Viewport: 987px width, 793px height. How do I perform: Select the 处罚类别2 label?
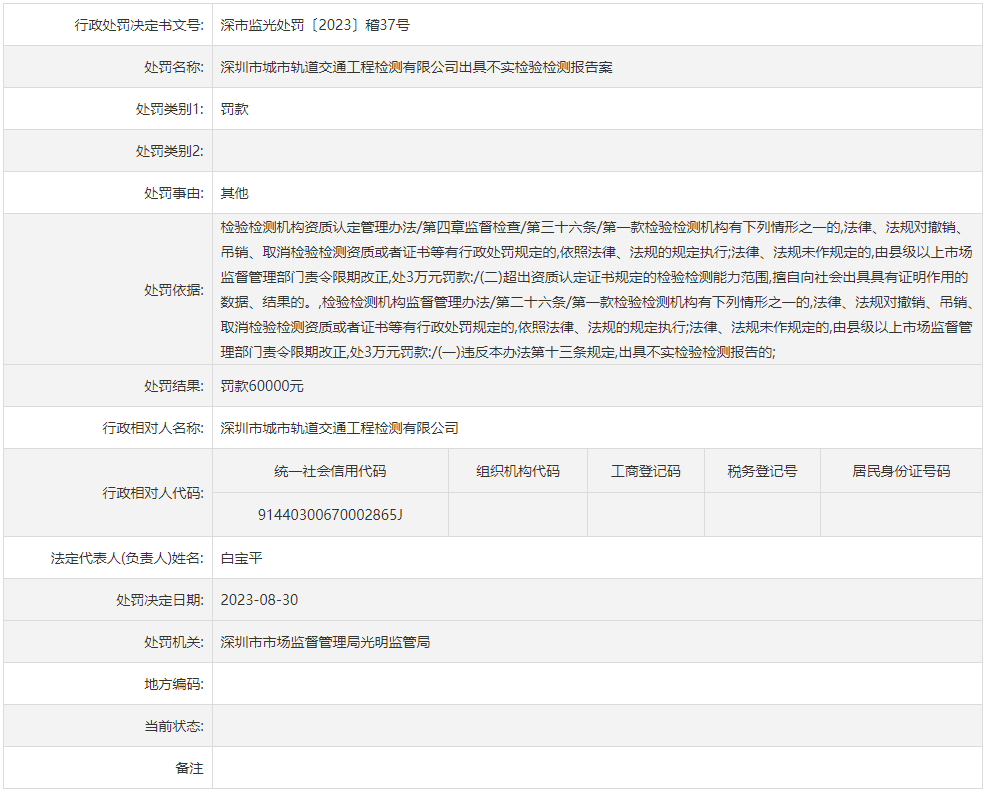point(169,151)
